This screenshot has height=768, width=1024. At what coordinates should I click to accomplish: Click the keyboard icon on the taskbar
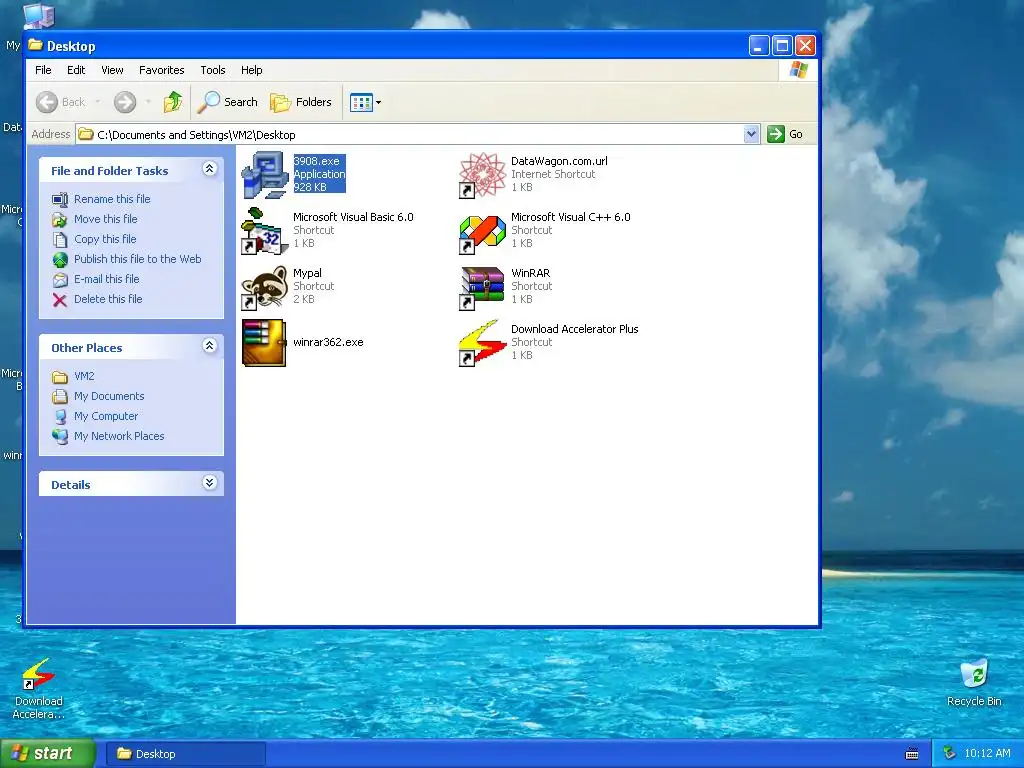[x=912, y=754]
